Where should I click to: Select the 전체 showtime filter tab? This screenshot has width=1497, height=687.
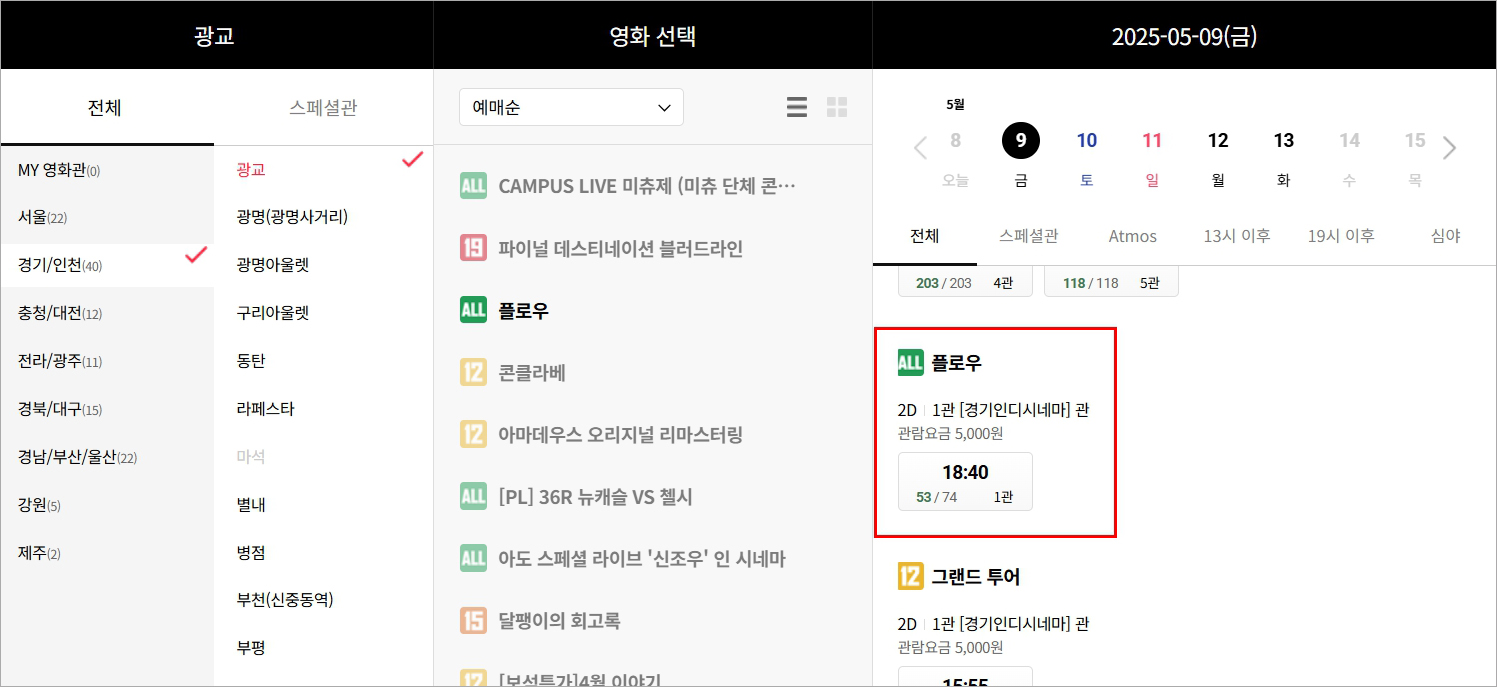[x=925, y=237]
